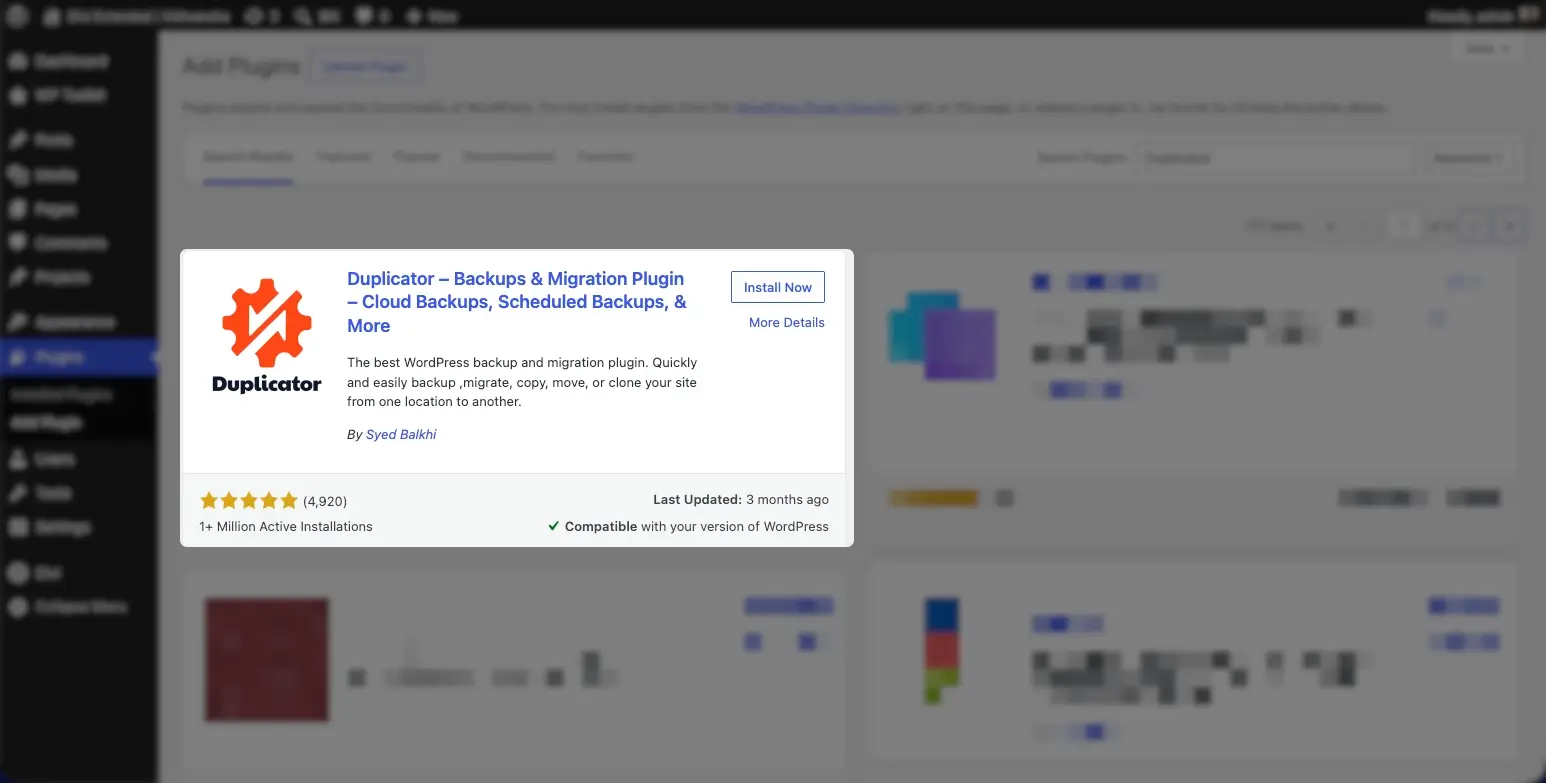
Task: Click the Install Now button for Duplicator
Action: click(x=777, y=287)
